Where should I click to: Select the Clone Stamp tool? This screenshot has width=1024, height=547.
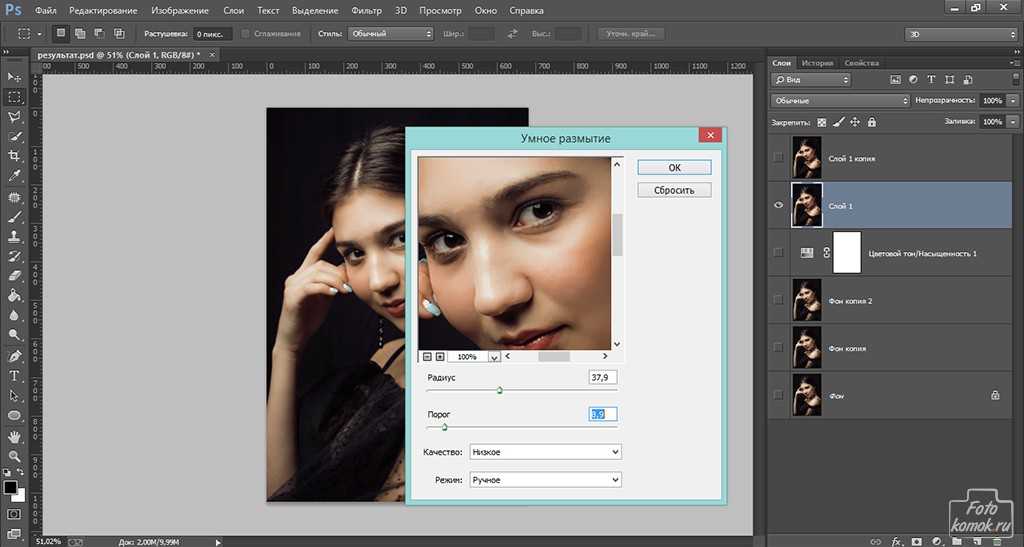14,236
